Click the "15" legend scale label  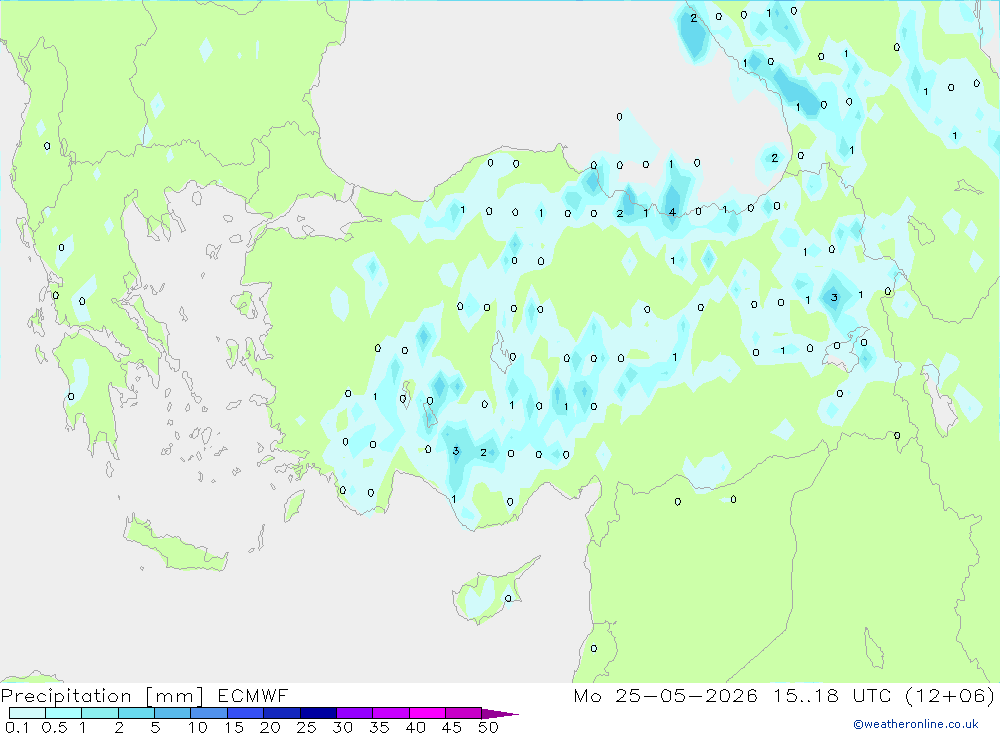(234, 727)
